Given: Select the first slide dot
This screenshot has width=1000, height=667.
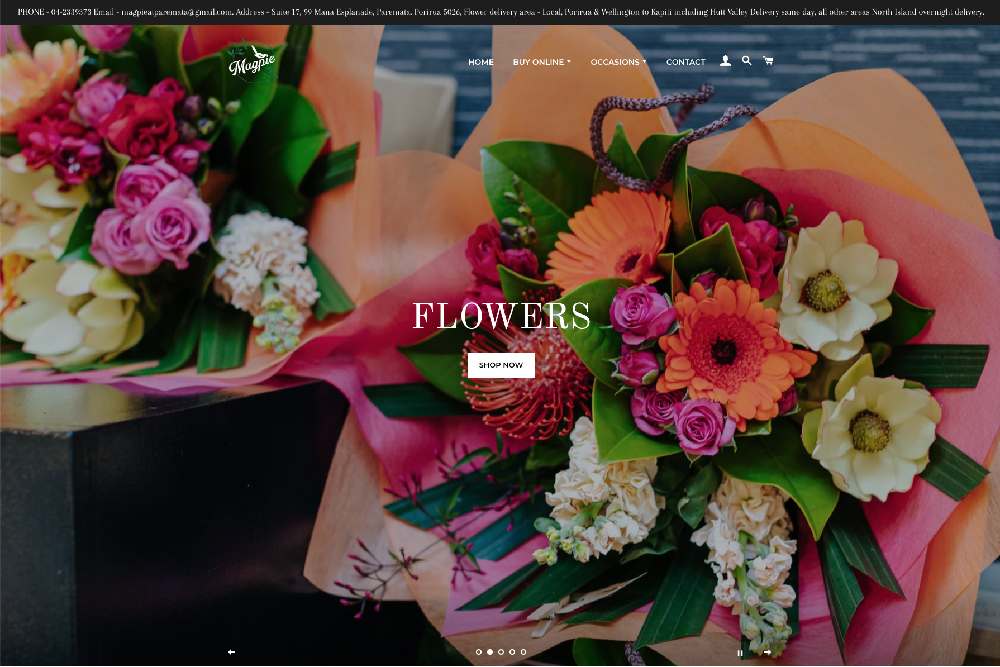Looking at the screenshot, I should (479, 652).
